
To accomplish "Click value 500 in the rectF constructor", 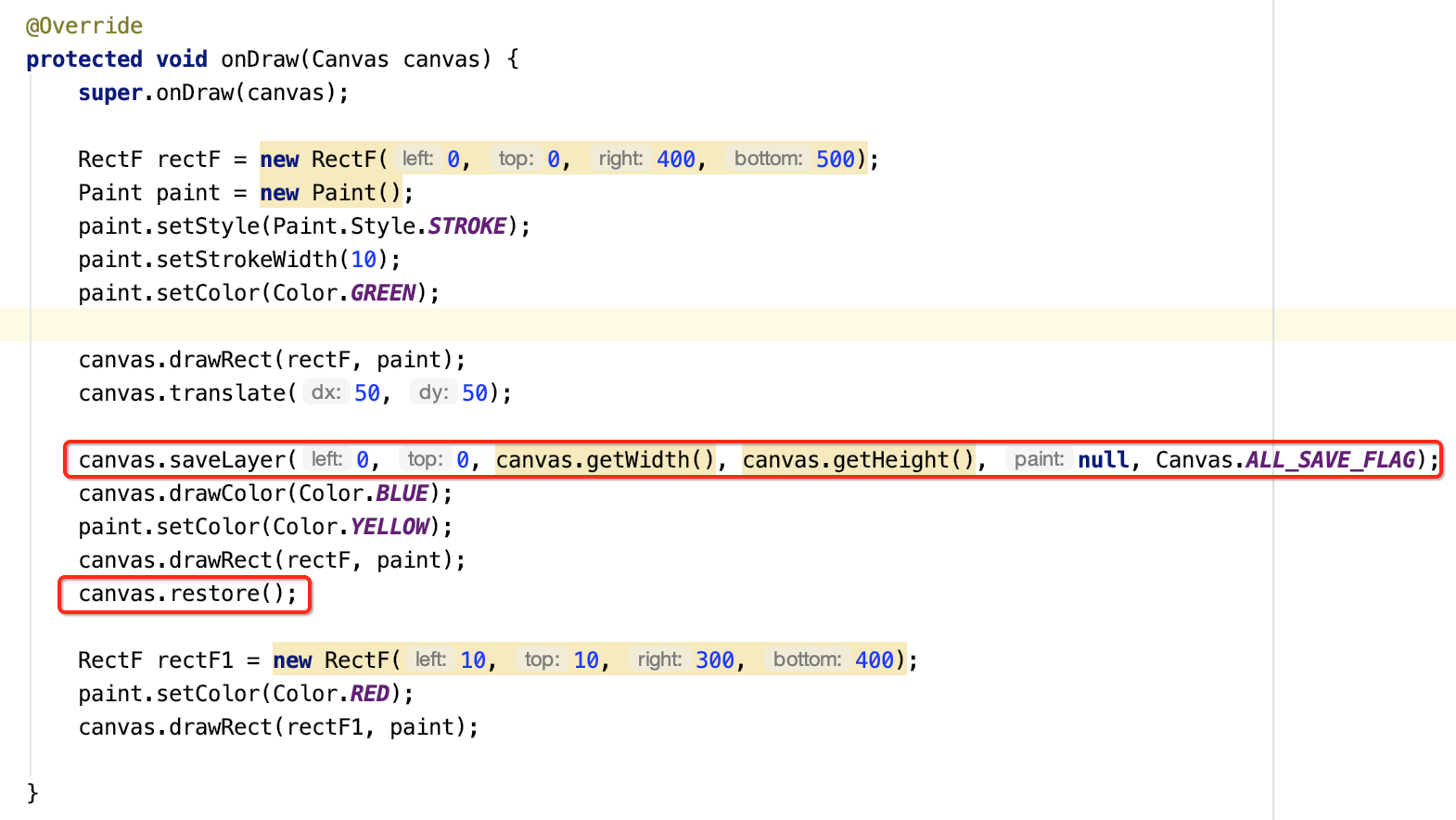I will point(836,160).
